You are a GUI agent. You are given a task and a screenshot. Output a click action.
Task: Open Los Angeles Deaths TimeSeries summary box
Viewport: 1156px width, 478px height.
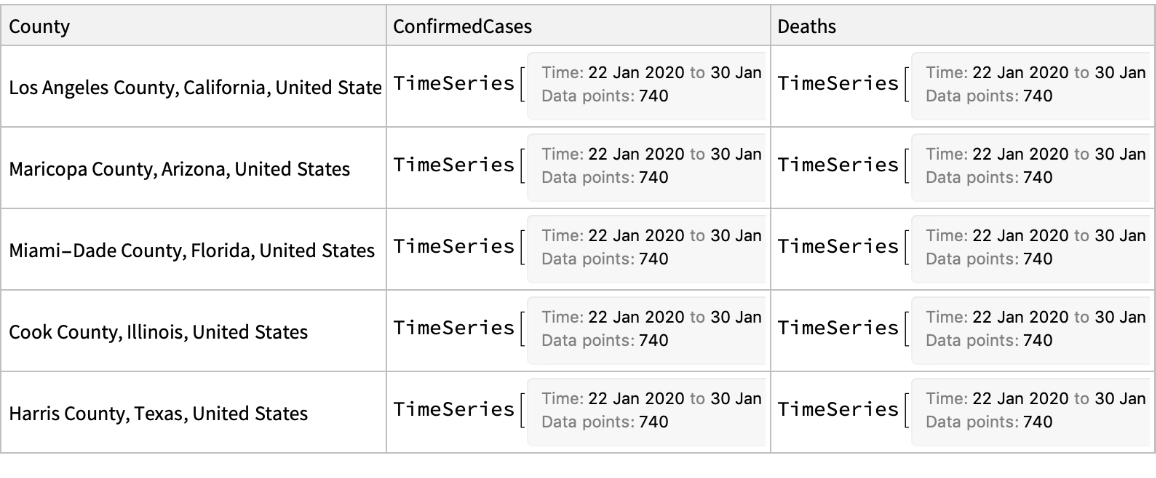[1032, 85]
